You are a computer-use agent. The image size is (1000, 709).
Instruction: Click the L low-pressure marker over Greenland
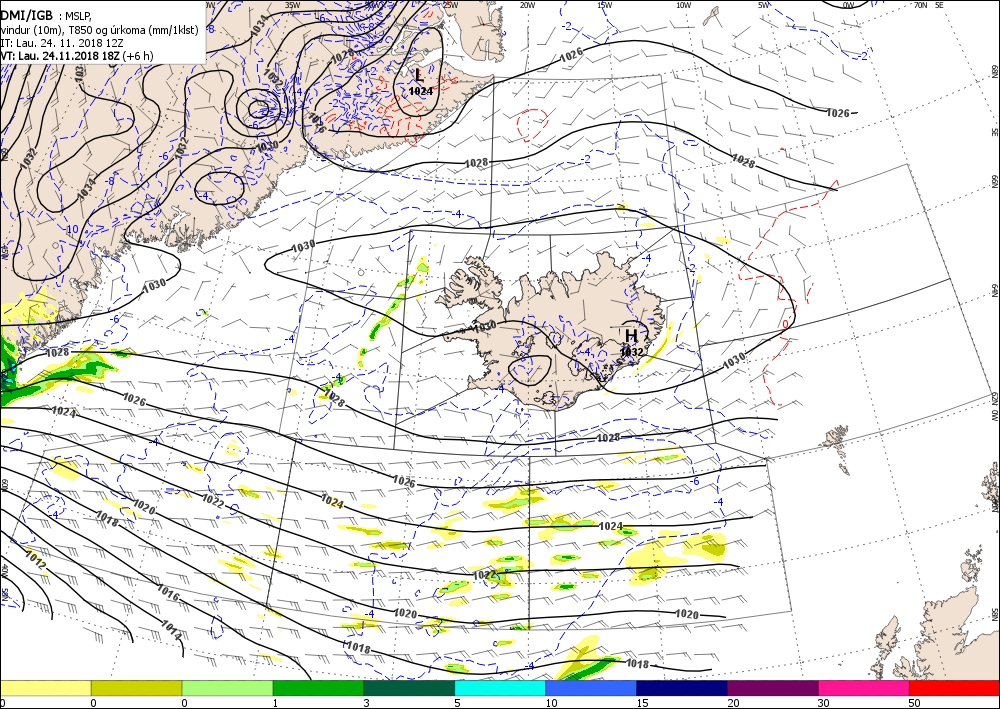click(418, 75)
